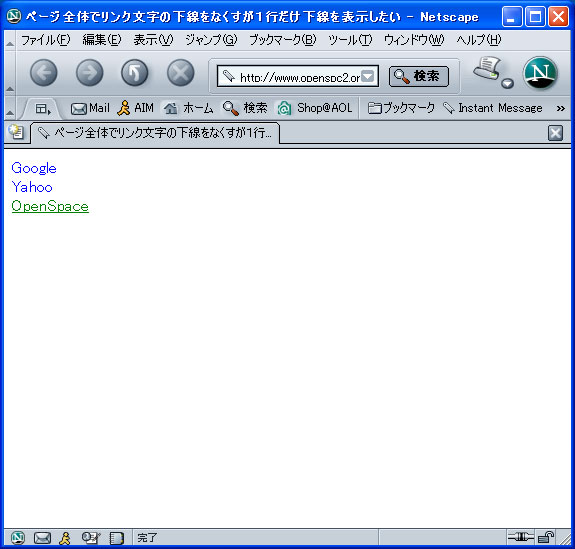The image size is (575, 549).
Task: Follow the green OpenSpace link
Action: (x=50, y=206)
